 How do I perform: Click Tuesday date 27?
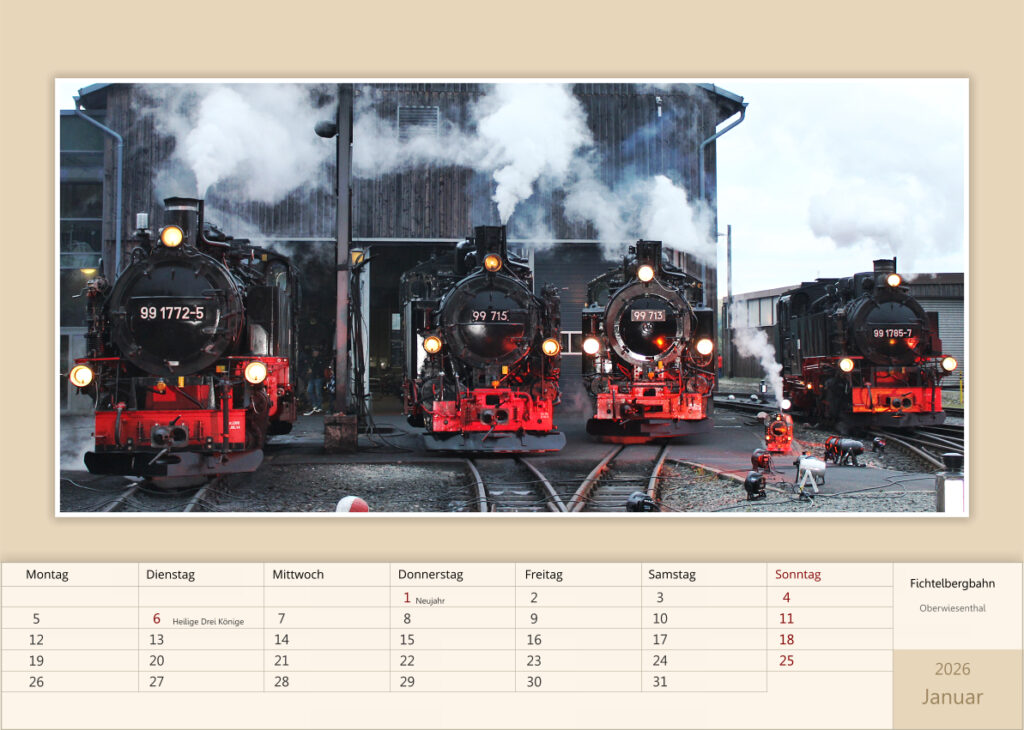[x=156, y=682]
